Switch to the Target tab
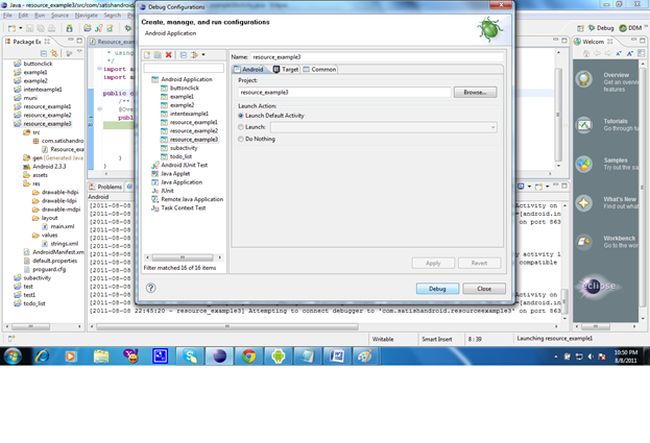The width and height of the screenshot is (650, 443). coord(286,69)
